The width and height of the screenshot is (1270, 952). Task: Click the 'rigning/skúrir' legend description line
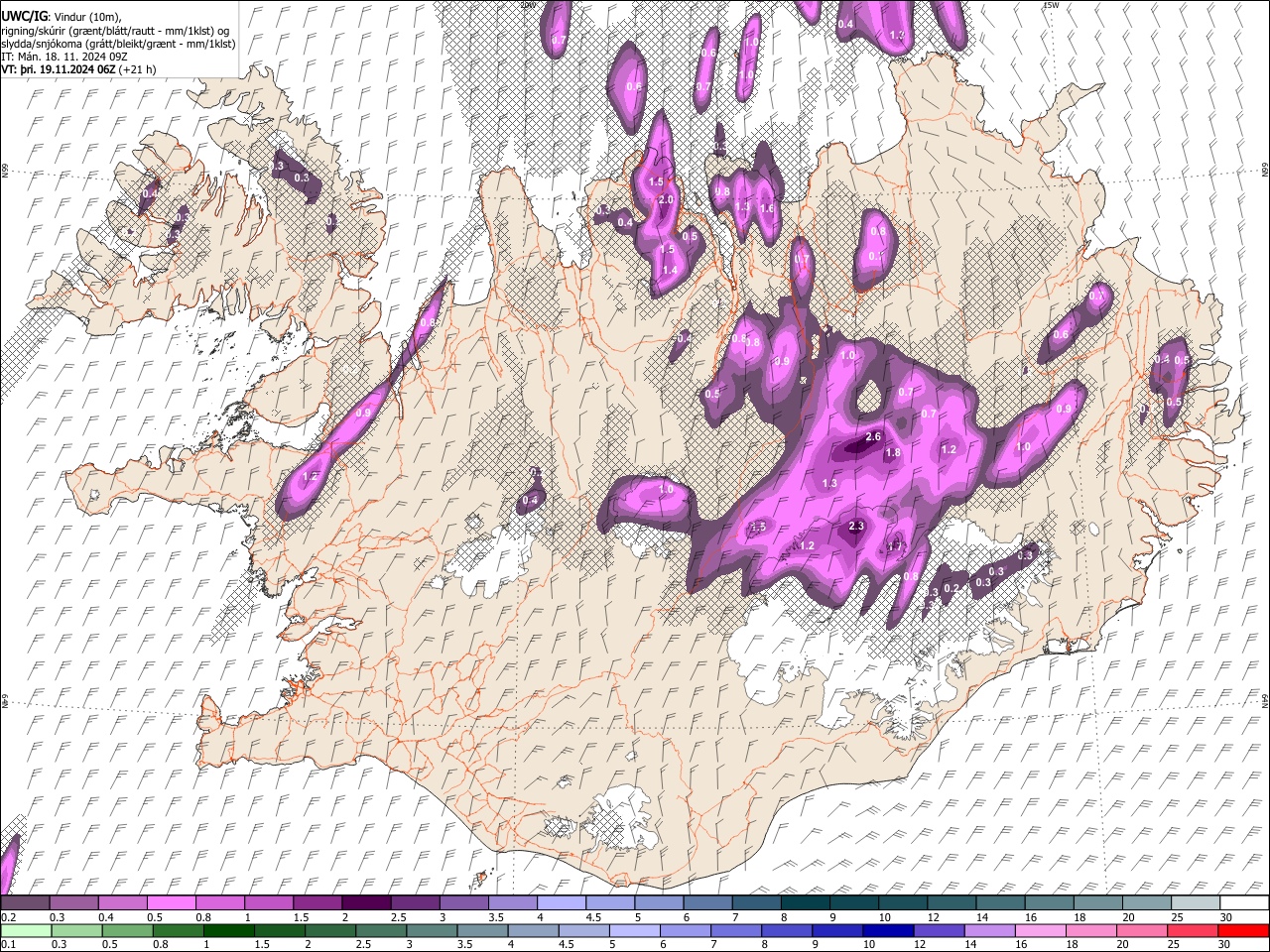[117, 30]
